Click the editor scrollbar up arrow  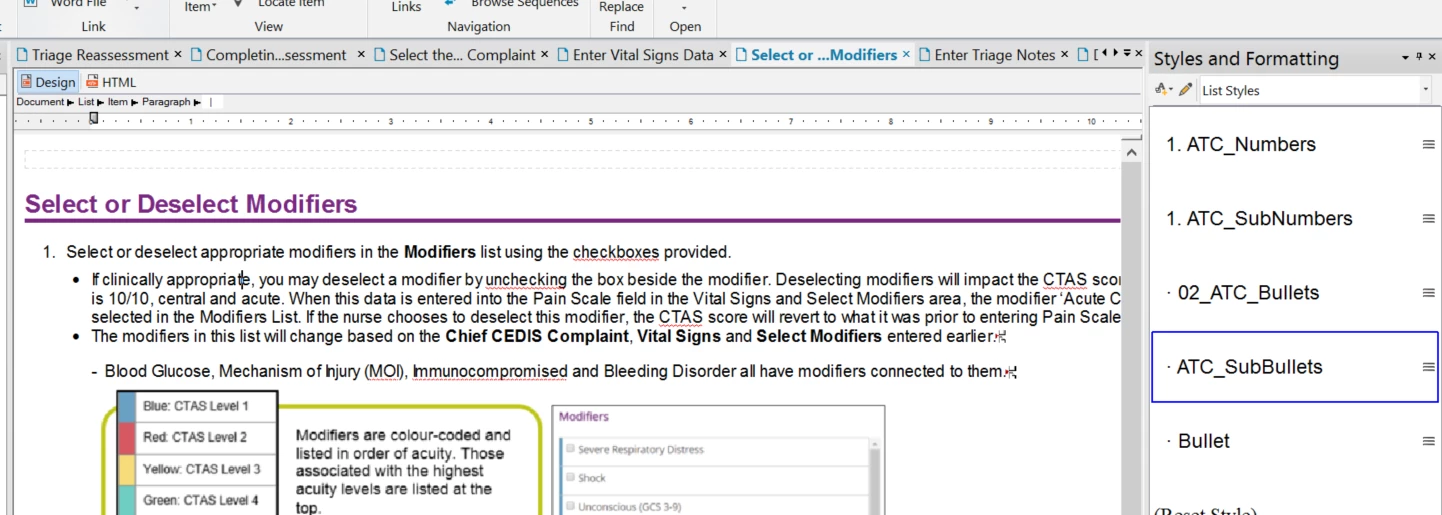click(1131, 152)
